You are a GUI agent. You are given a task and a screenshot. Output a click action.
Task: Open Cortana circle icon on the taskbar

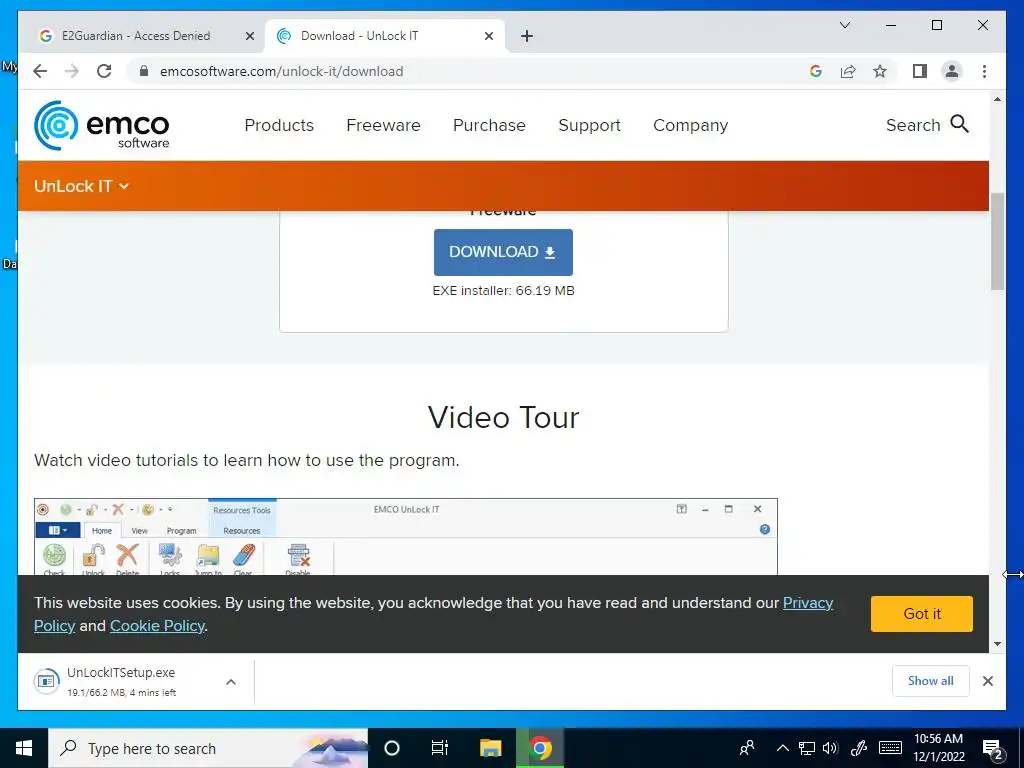pos(392,748)
